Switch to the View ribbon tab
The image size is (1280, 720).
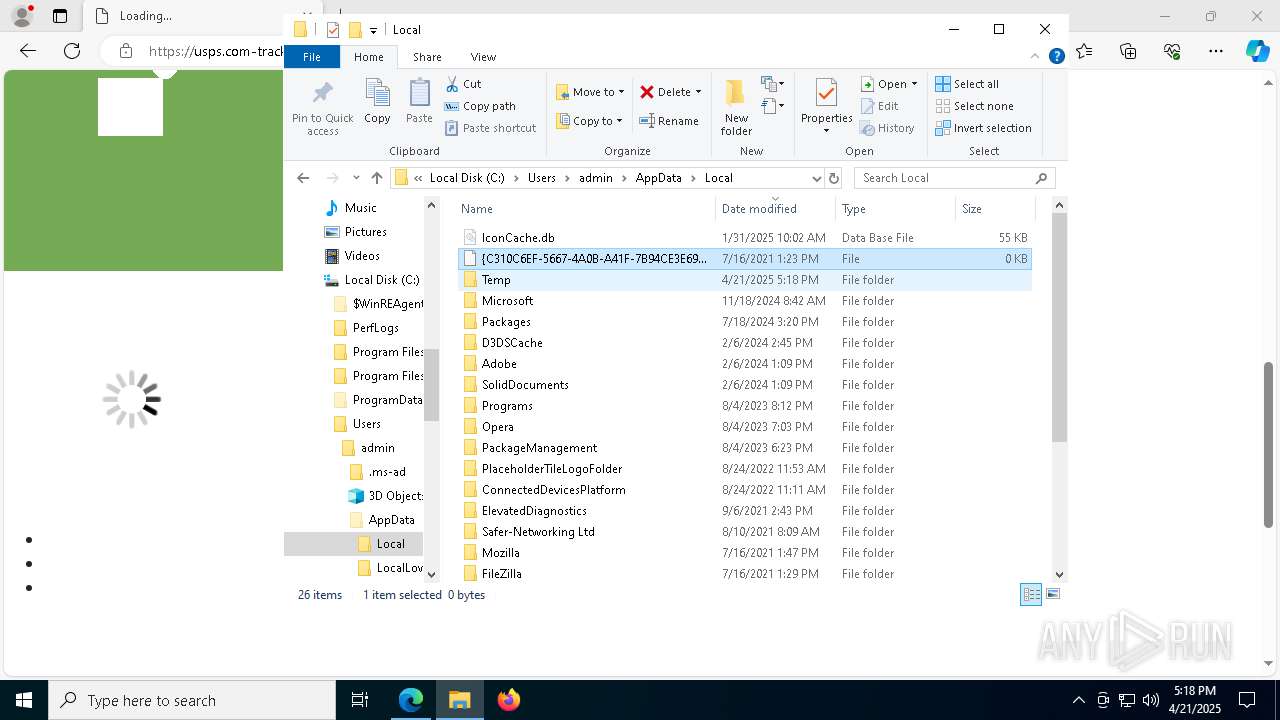coord(483,57)
